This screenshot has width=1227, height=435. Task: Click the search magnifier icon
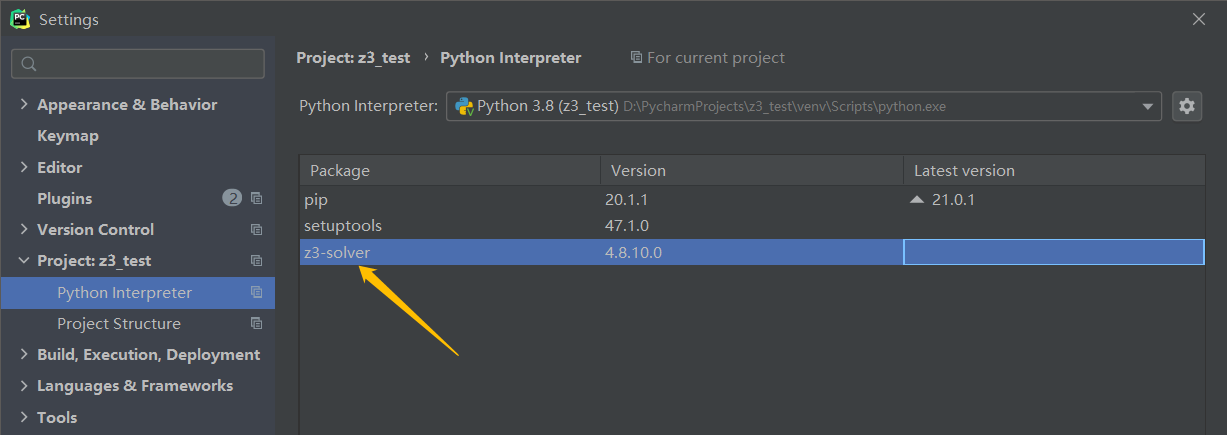pyautogui.click(x=29, y=64)
